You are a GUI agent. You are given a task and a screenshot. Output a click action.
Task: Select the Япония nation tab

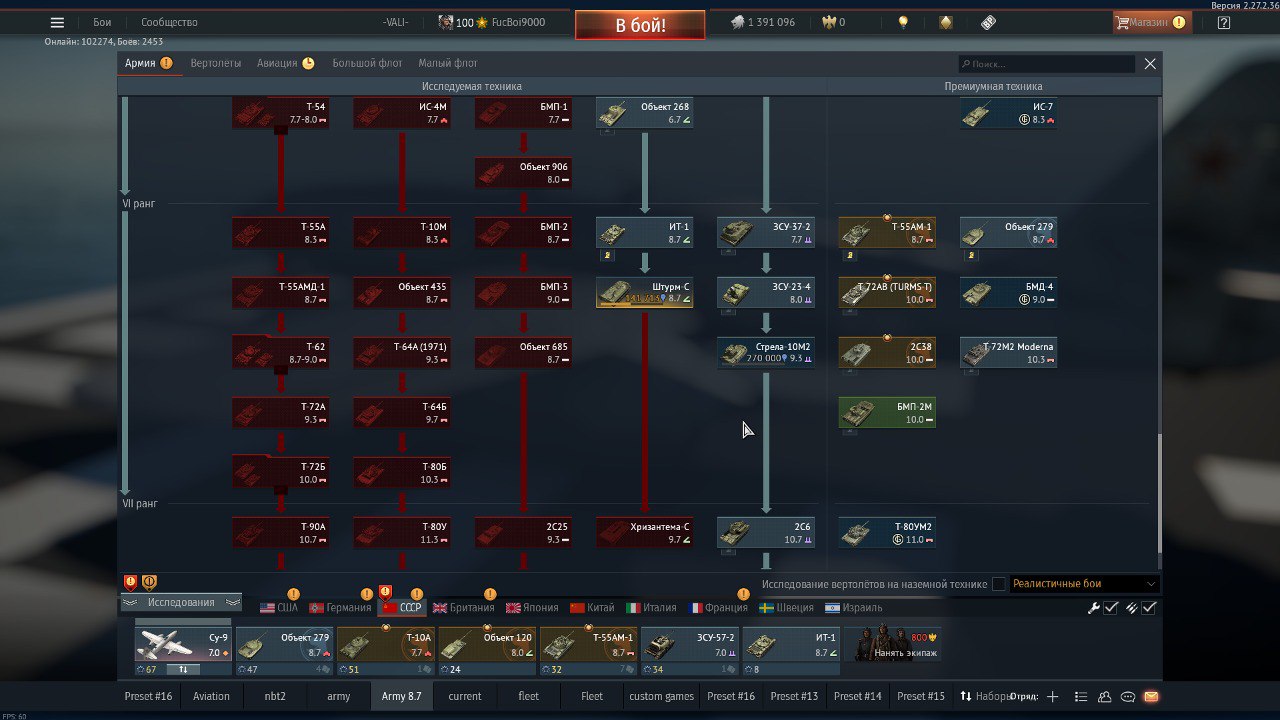pyautogui.click(x=532, y=607)
